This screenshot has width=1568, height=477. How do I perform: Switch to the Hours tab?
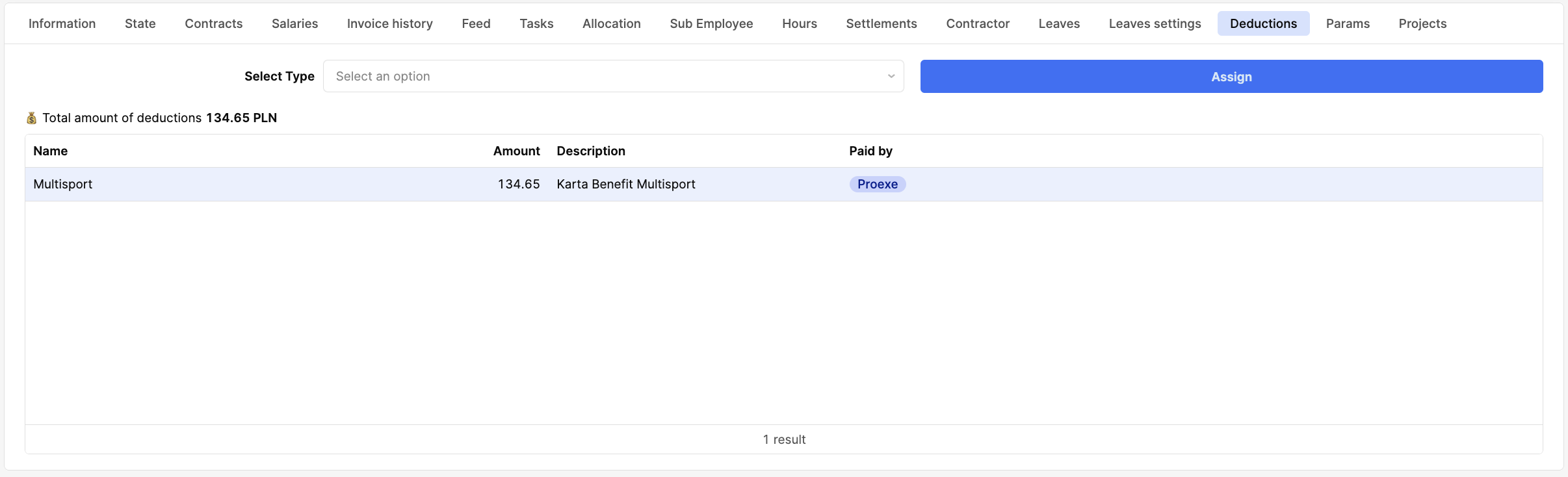pyautogui.click(x=799, y=23)
